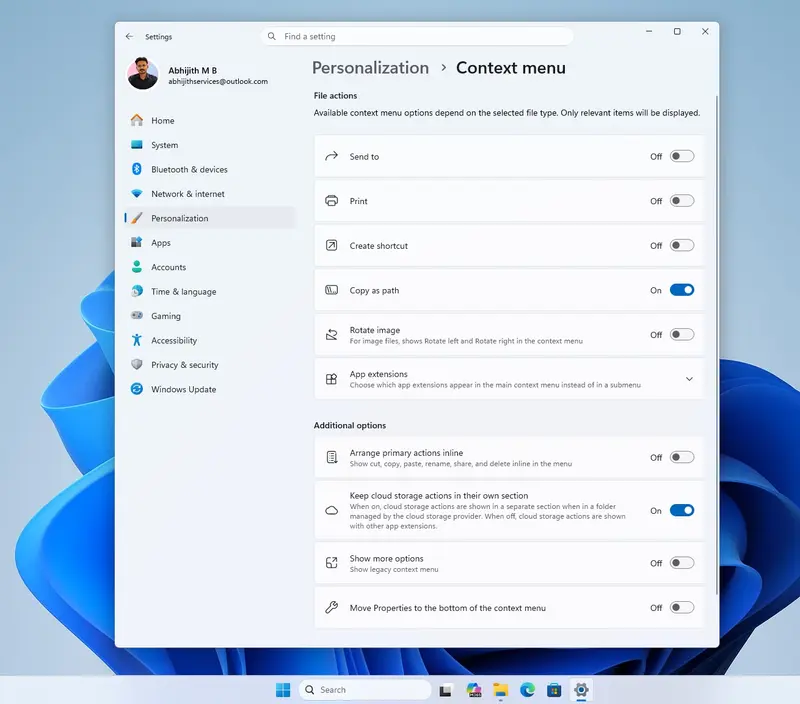
Task: Open Windows Update page
Action: (x=210, y=389)
